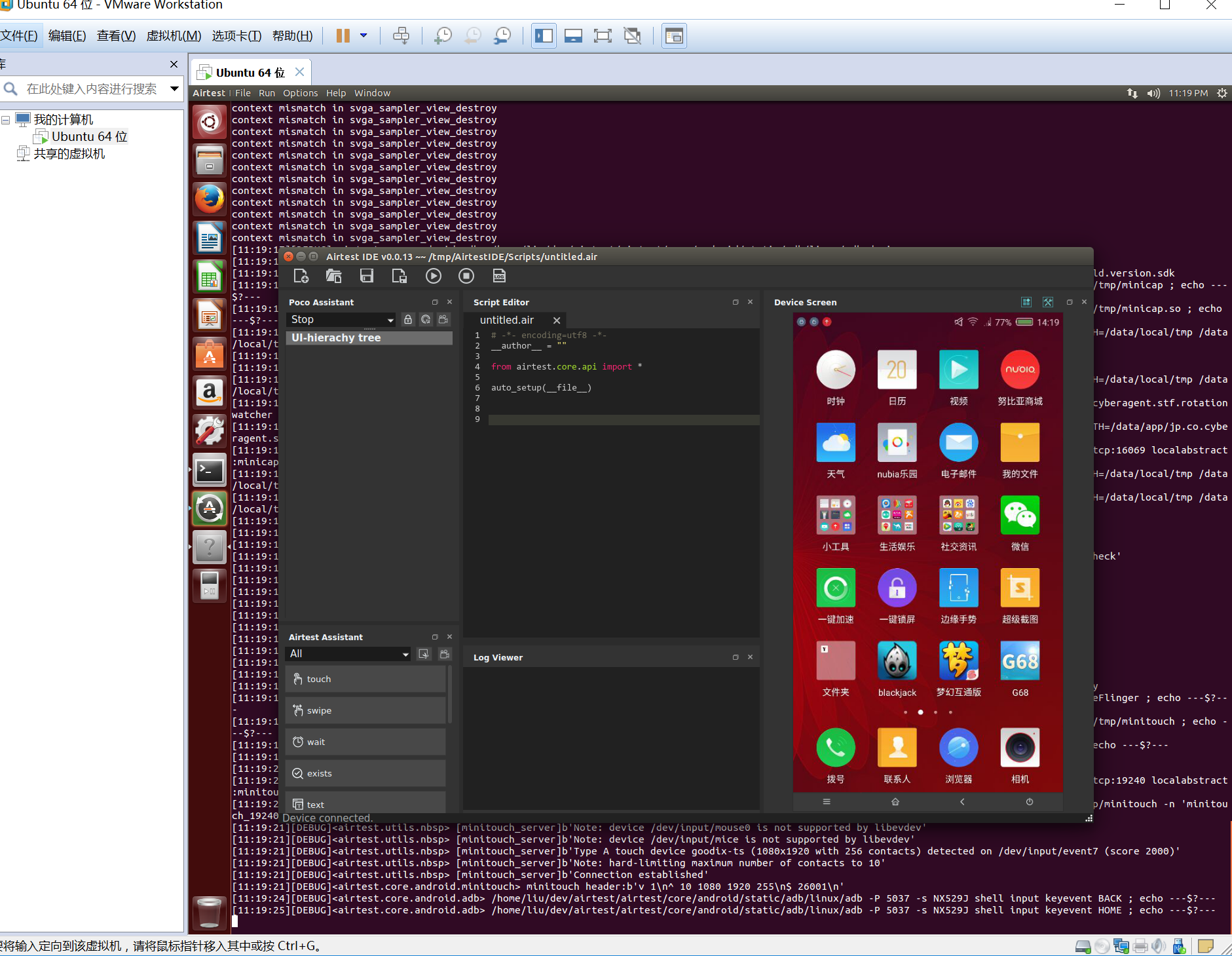Run the script with play button
1232x956 pixels.
click(x=433, y=276)
